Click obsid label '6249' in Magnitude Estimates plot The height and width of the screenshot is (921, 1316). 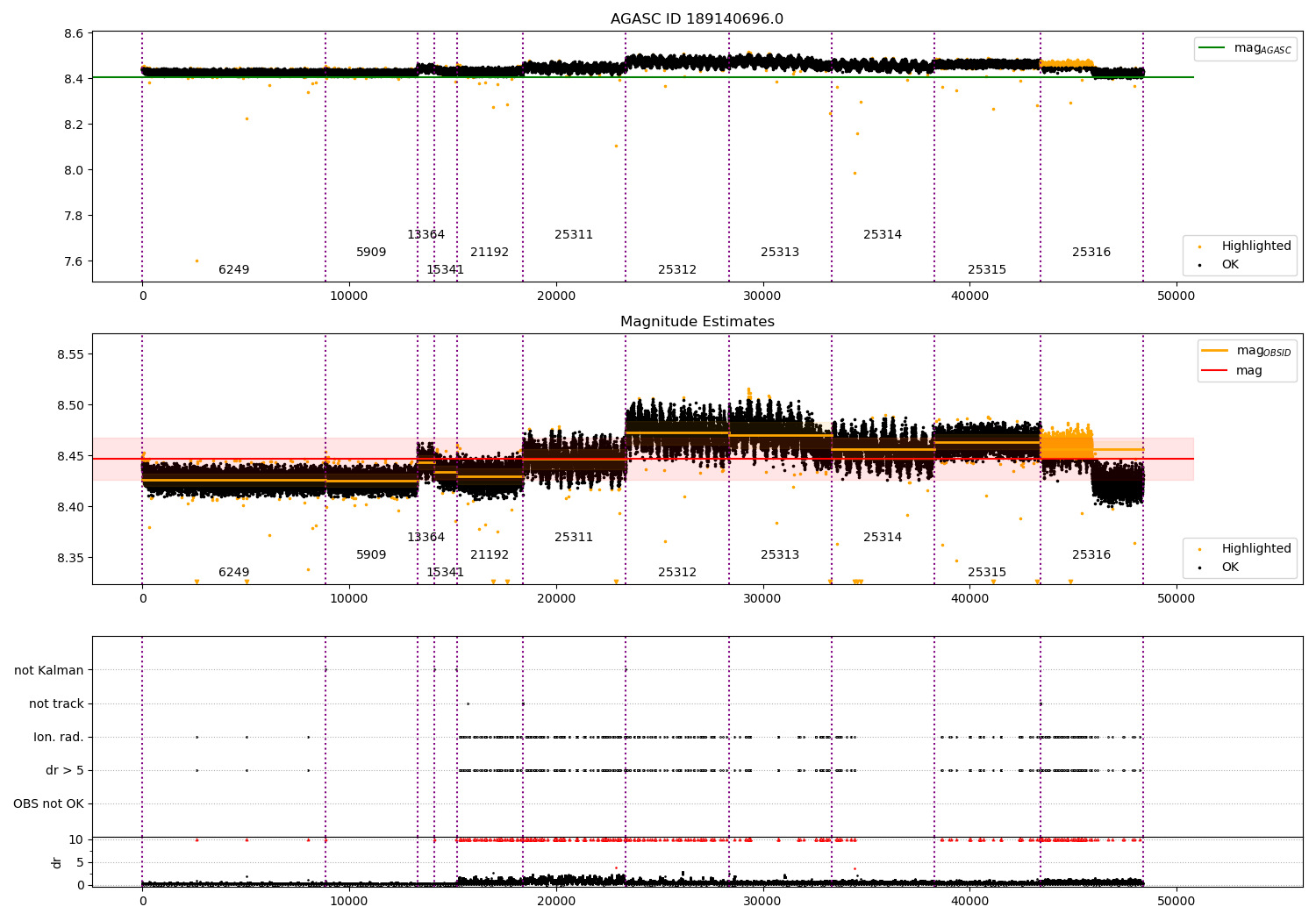pyautogui.click(x=233, y=573)
